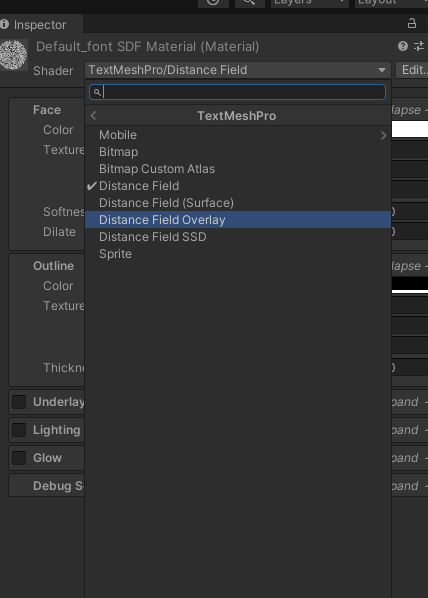This screenshot has height=598, width=428.
Task: Choose Distance Field Overlay shader
Action: pyautogui.click(x=238, y=220)
